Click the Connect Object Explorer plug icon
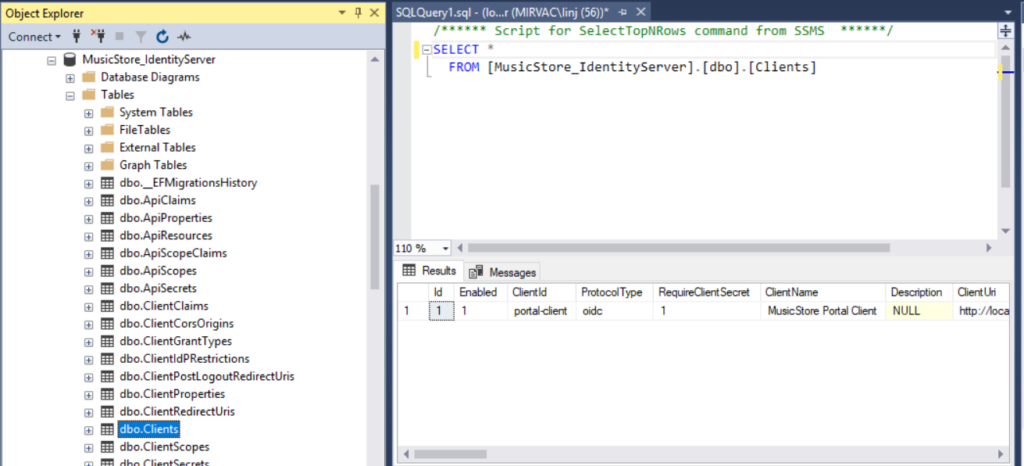This screenshot has height=466, width=1024. [76, 37]
